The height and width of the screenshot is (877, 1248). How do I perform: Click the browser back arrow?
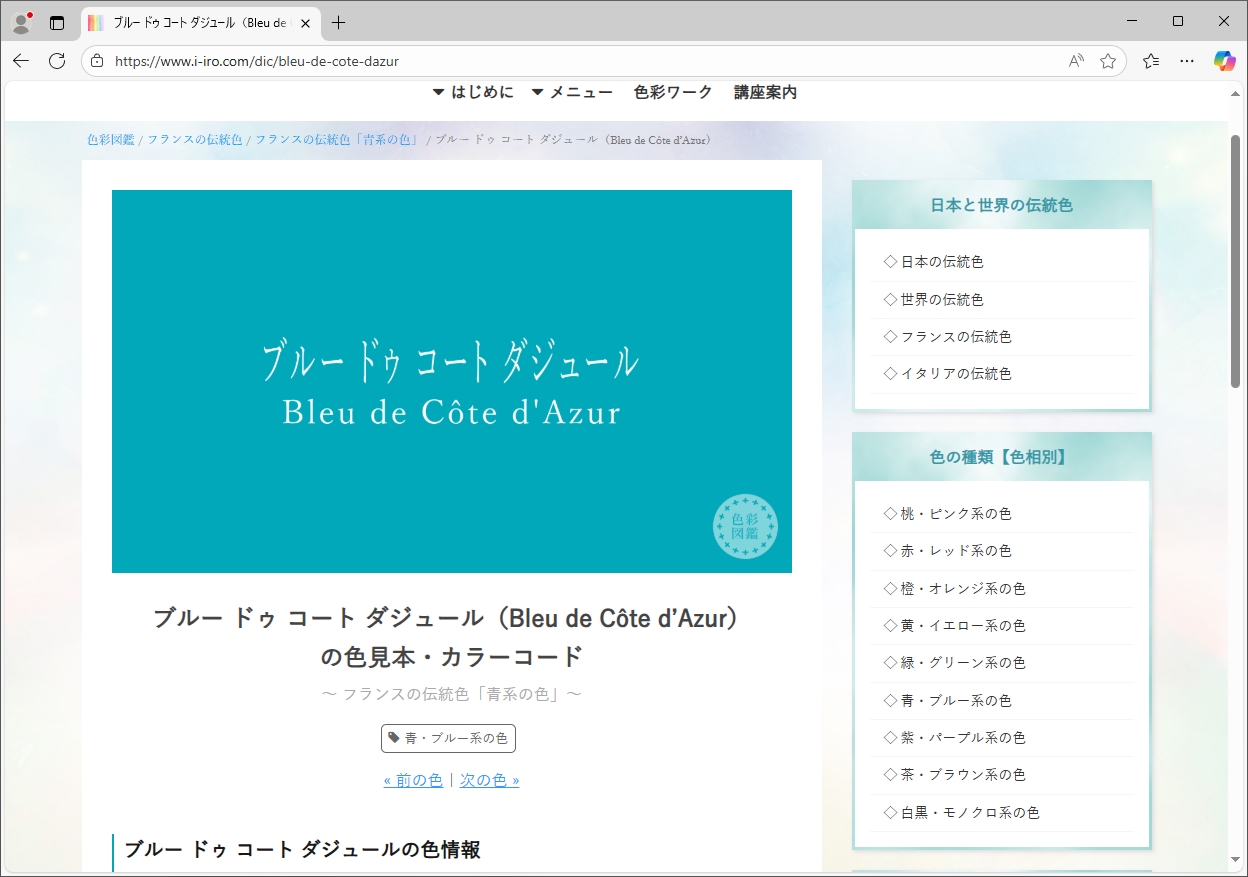click(21, 61)
